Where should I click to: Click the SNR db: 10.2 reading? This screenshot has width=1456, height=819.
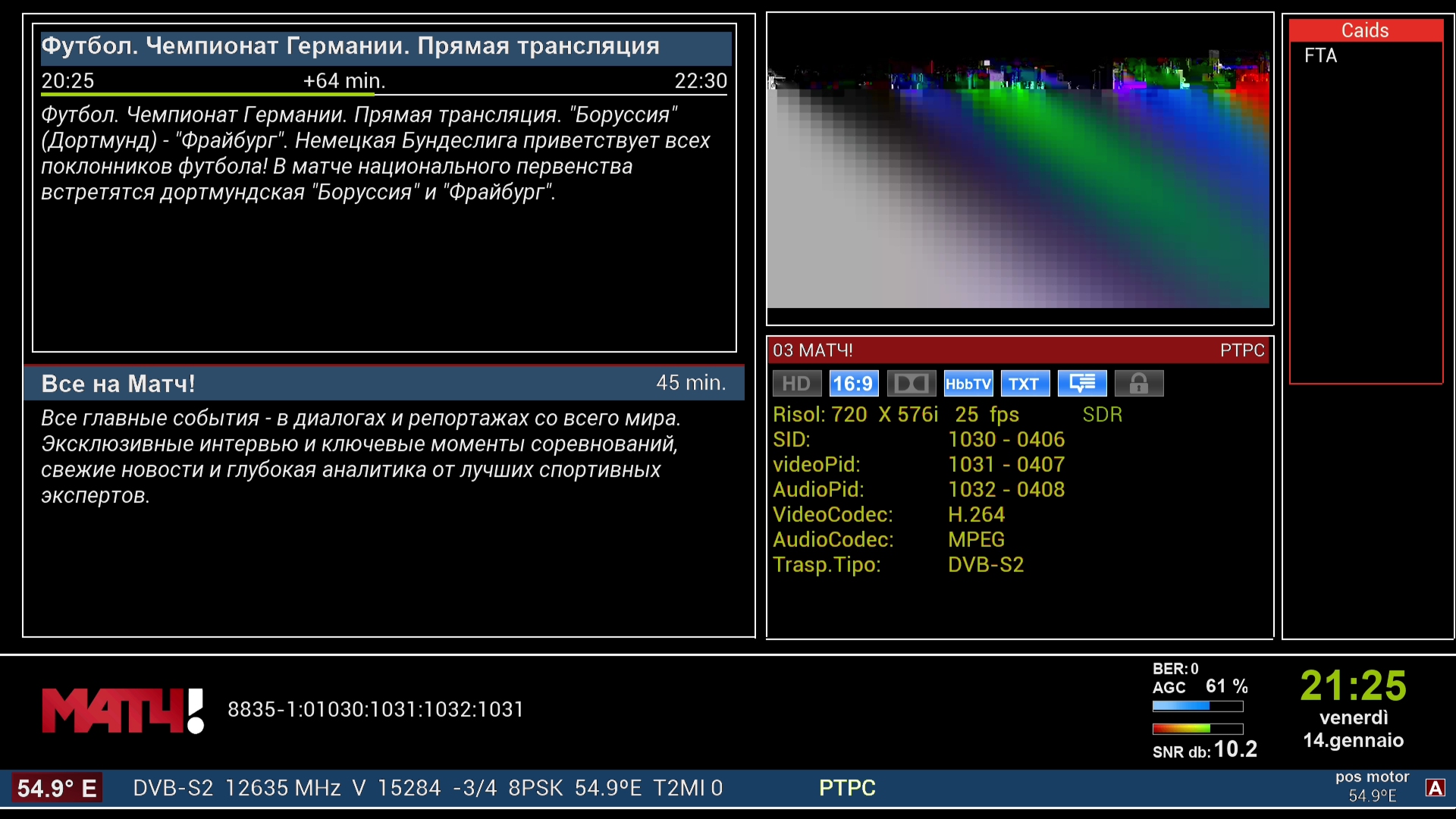[1205, 750]
